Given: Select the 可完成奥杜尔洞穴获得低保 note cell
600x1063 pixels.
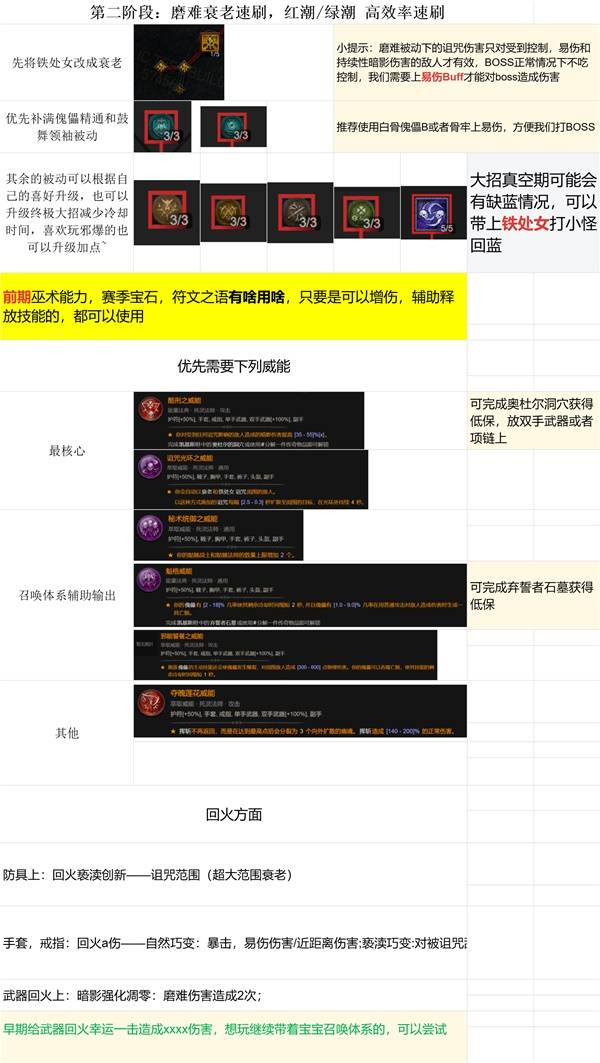Looking at the screenshot, I should click(533, 420).
